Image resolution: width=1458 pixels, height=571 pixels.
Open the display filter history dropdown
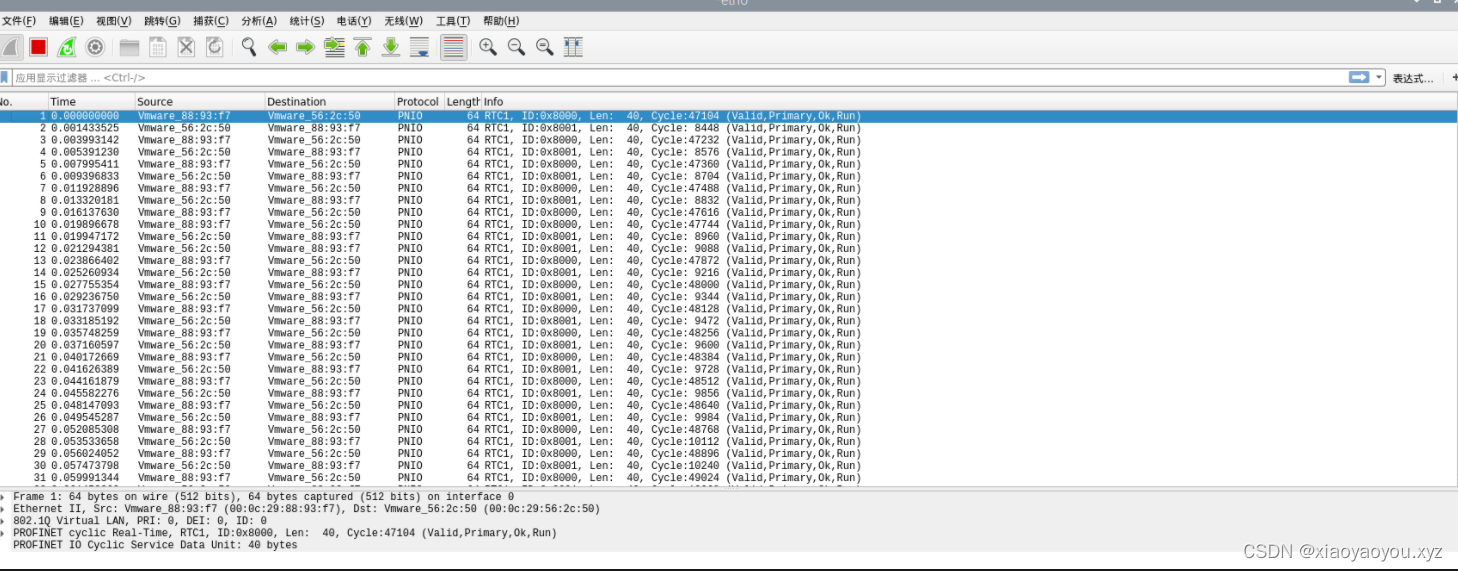(x=1380, y=77)
